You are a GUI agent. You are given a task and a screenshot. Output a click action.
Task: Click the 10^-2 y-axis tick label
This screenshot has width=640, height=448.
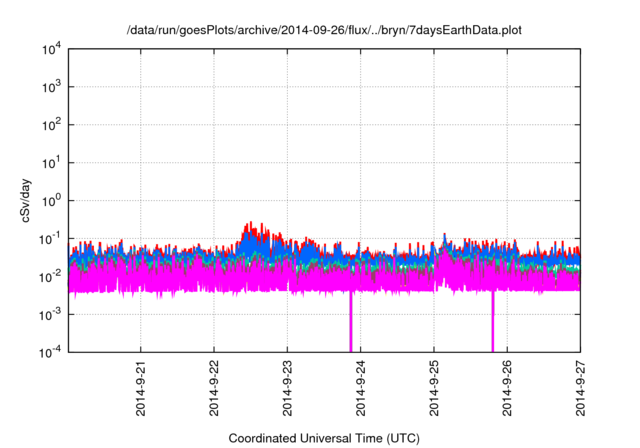click(x=50, y=277)
